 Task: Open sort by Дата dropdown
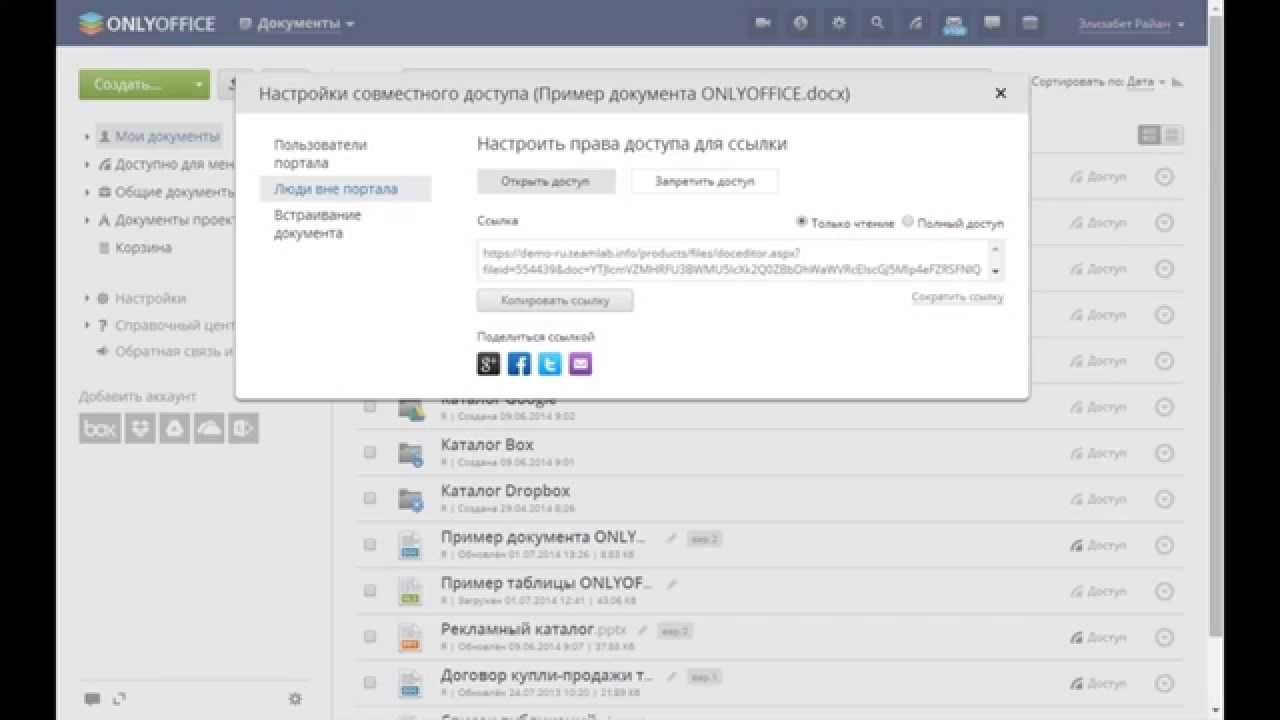(1147, 82)
